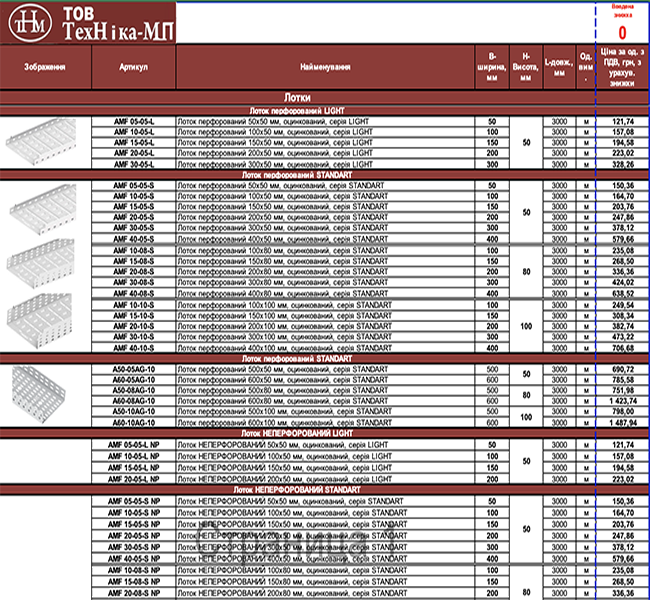Click the Зображення column header
Viewport: 650px width, 600px height.
[45, 67]
